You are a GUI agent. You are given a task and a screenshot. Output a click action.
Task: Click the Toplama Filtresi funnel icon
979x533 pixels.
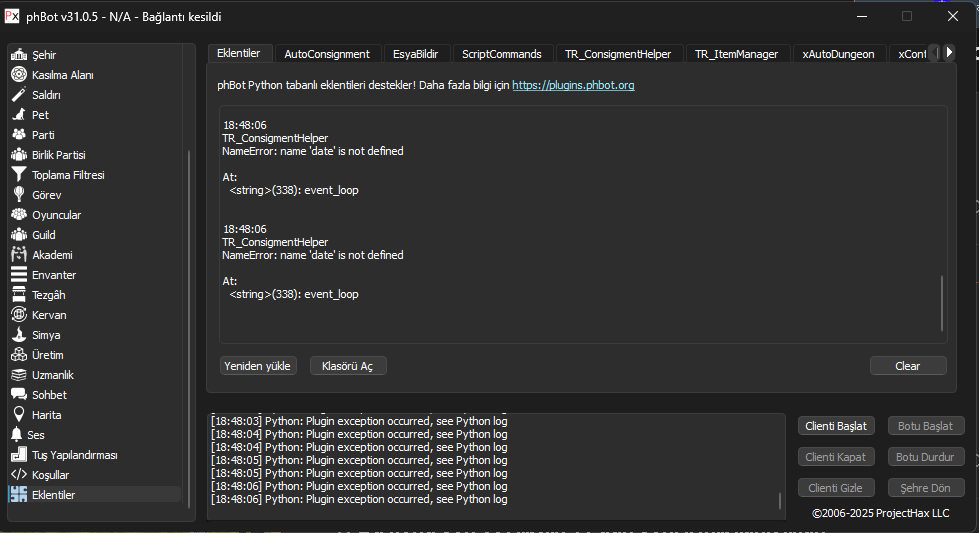(x=18, y=175)
